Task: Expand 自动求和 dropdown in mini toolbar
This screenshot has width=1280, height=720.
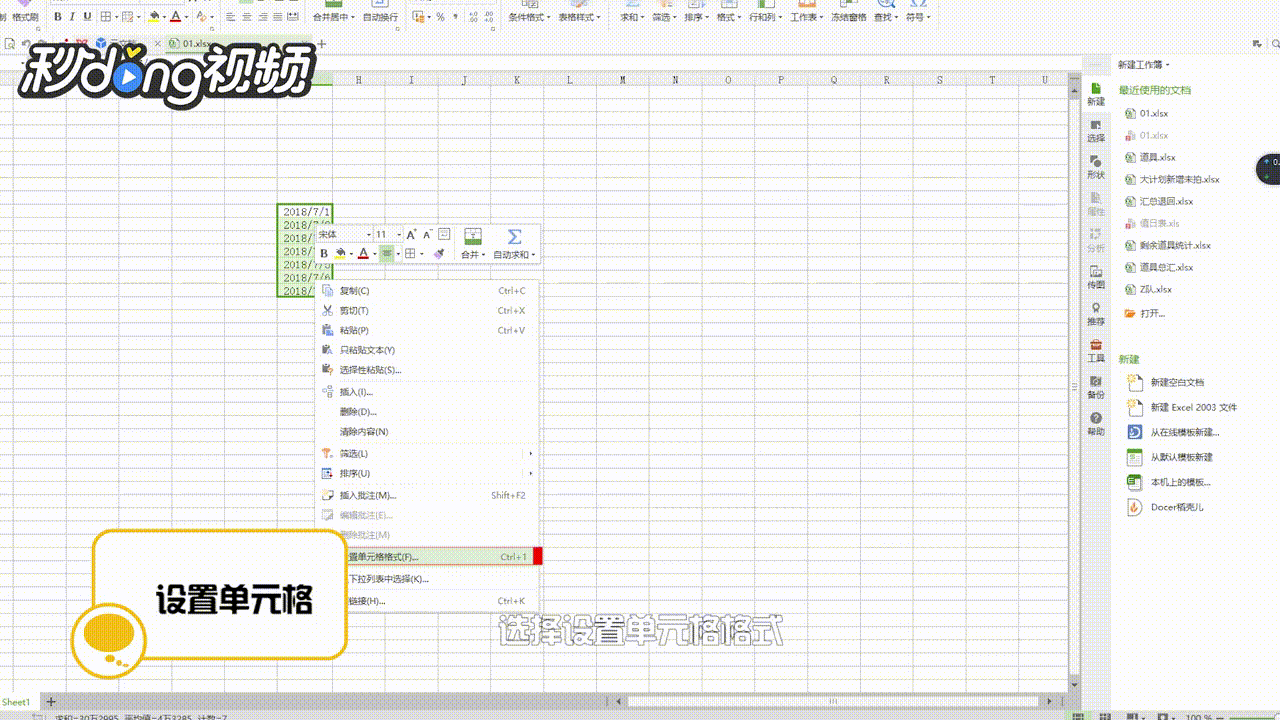Action: (514, 255)
